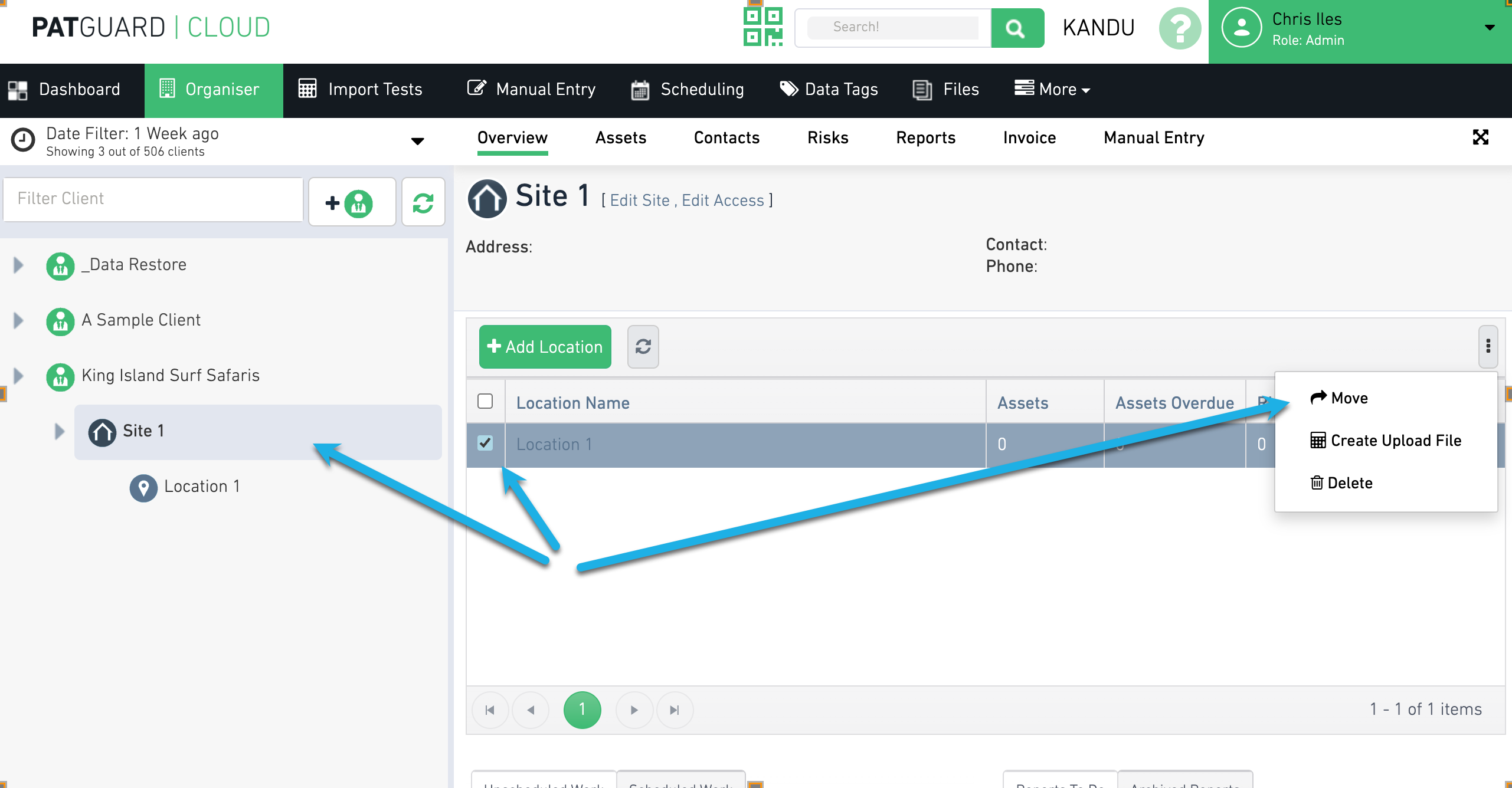Screen dimensions: 1512x788
Task: Click the KANDU company name
Action: point(1098,28)
